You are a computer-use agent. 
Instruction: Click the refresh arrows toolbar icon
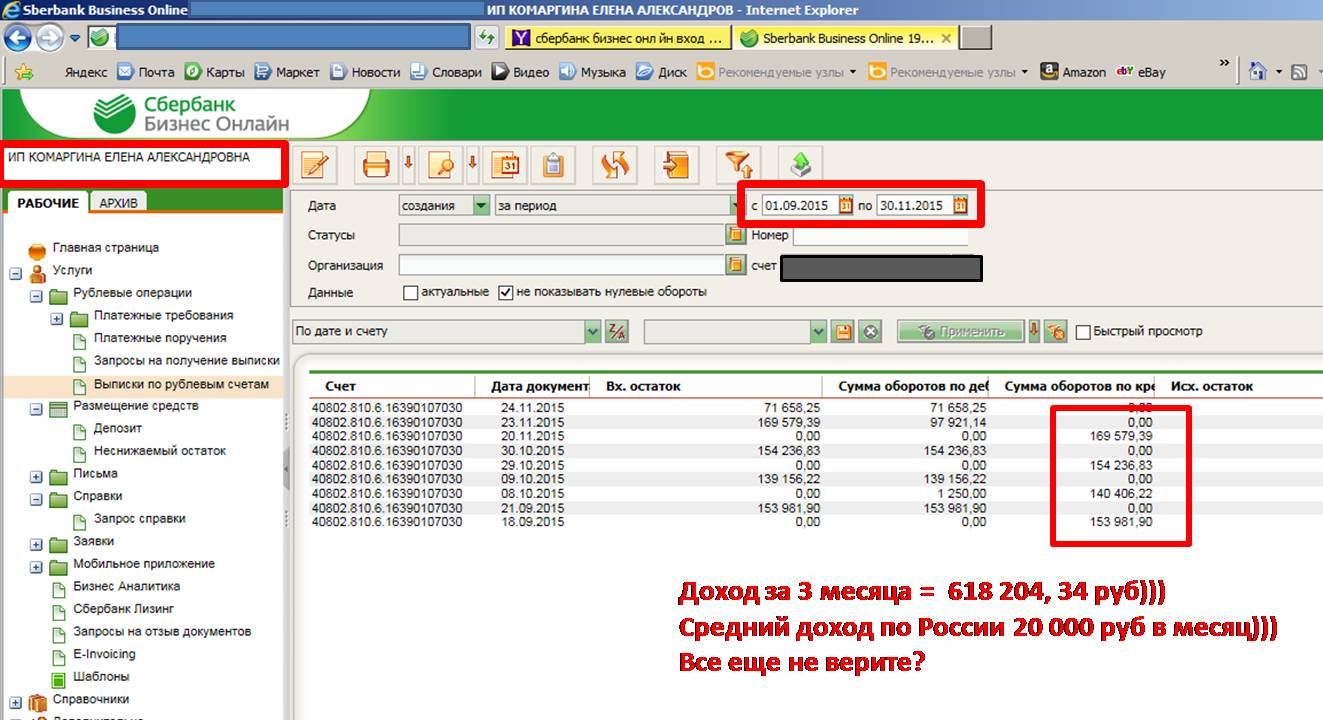point(615,164)
